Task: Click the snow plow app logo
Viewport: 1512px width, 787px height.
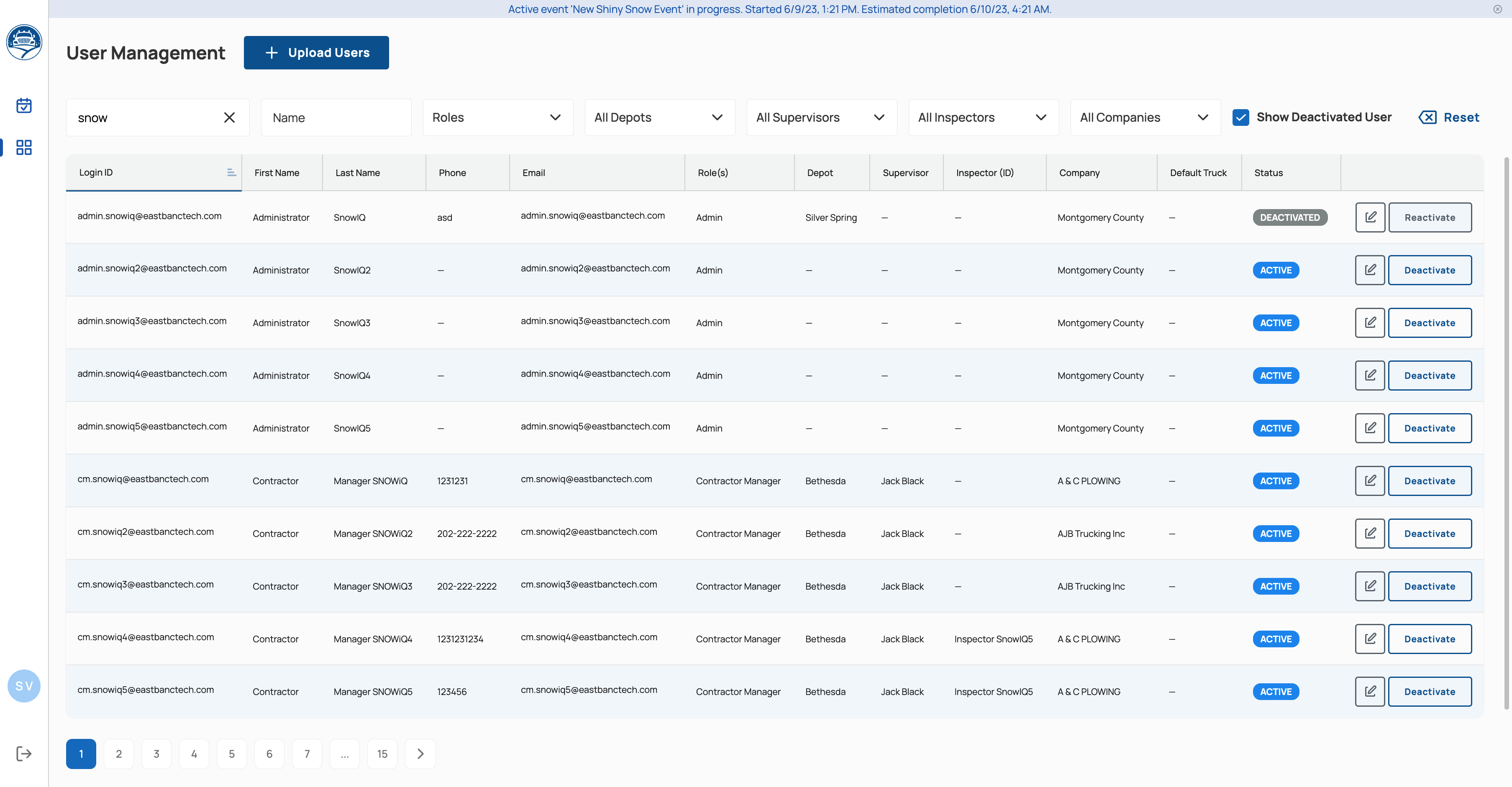Action: tap(24, 42)
